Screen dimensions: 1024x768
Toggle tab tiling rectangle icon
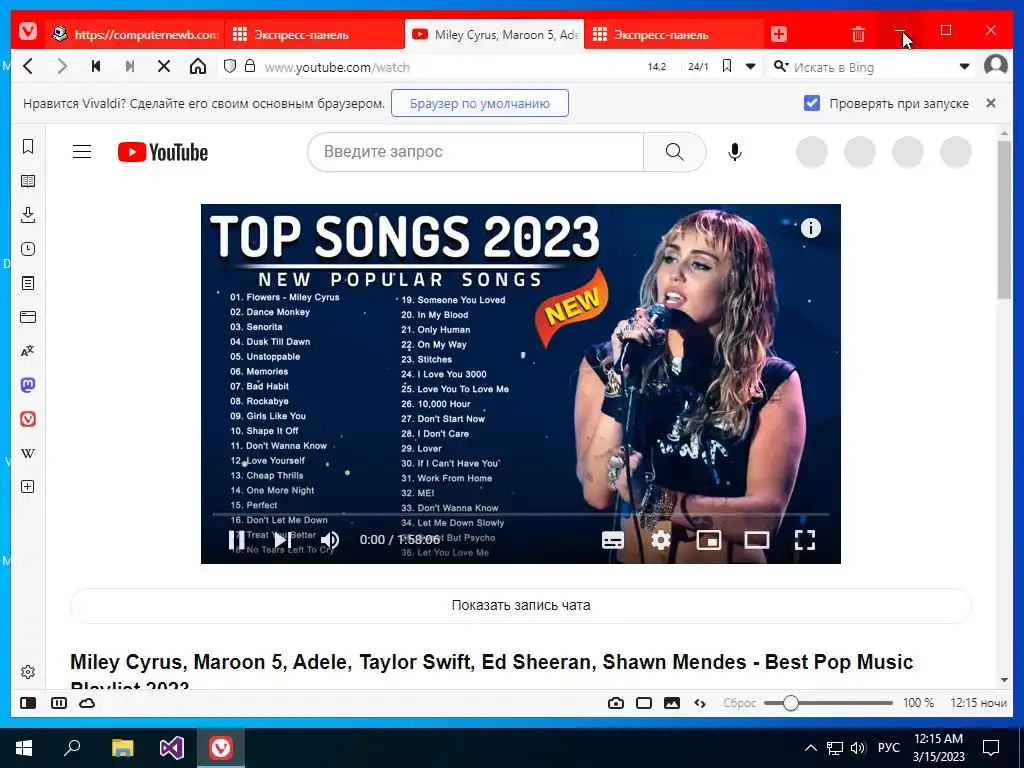click(644, 703)
